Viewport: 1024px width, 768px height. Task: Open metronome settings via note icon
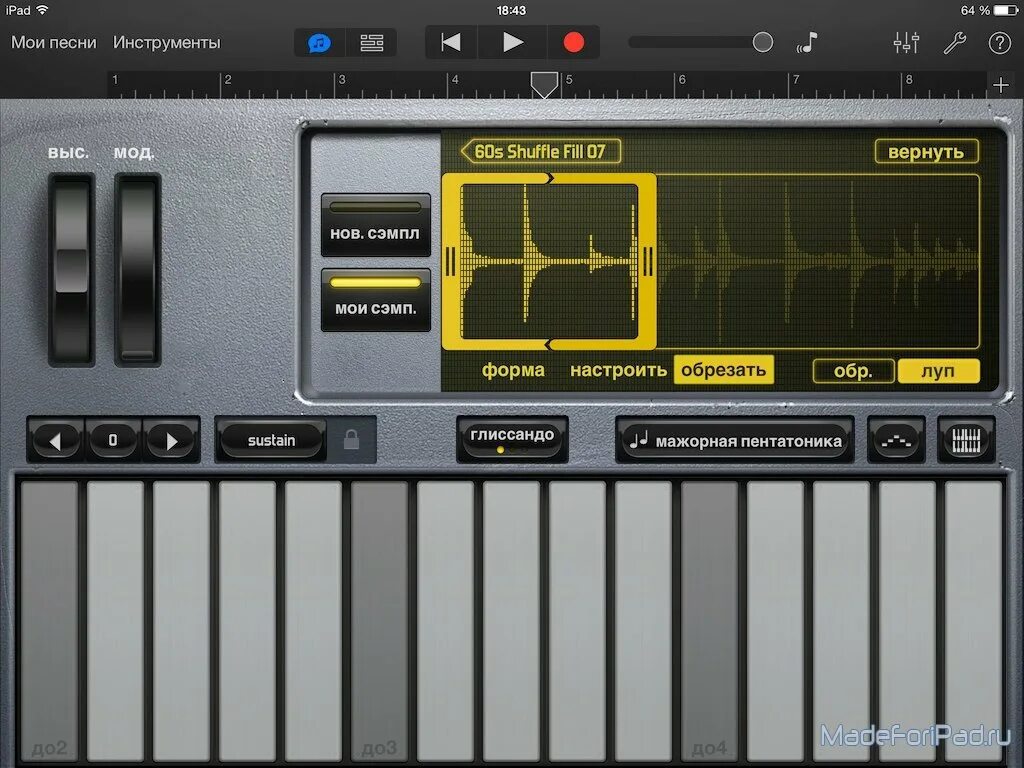coord(807,42)
